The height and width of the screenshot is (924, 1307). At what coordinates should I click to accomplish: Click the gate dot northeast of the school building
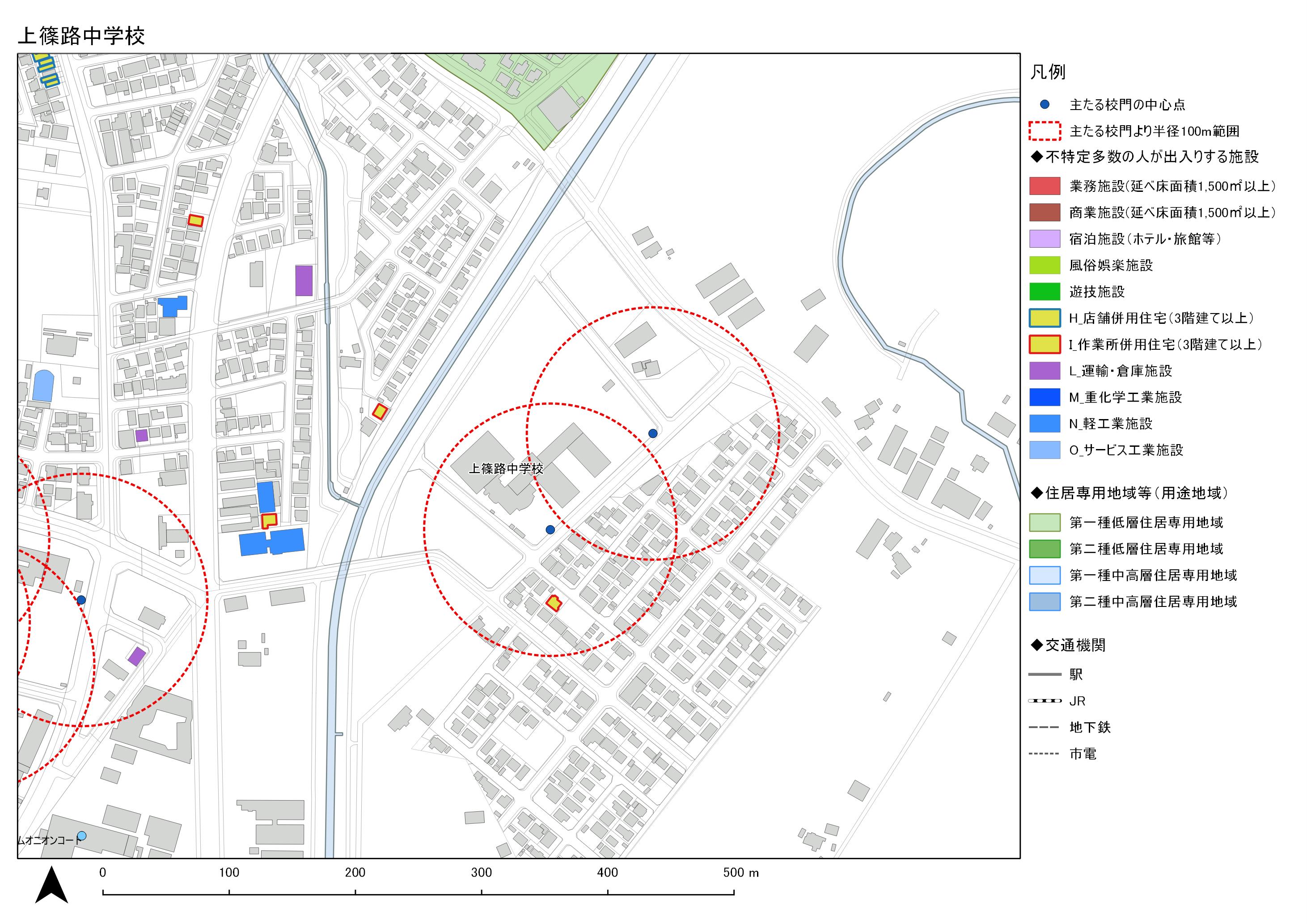(653, 433)
